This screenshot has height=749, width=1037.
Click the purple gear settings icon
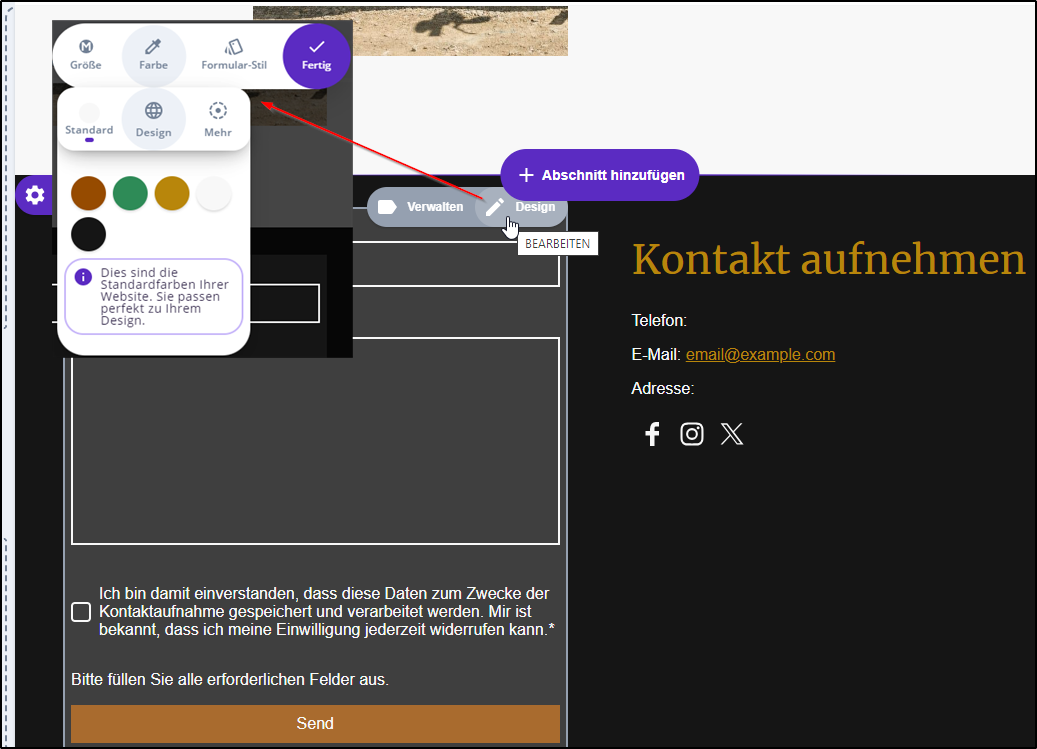[x=35, y=195]
